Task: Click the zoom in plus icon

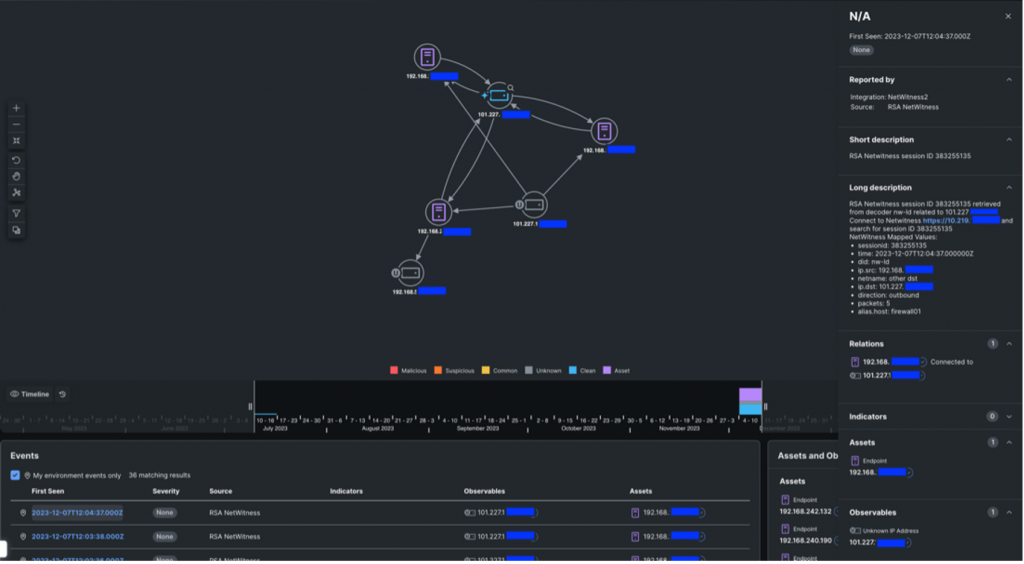Action: click(x=16, y=108)
